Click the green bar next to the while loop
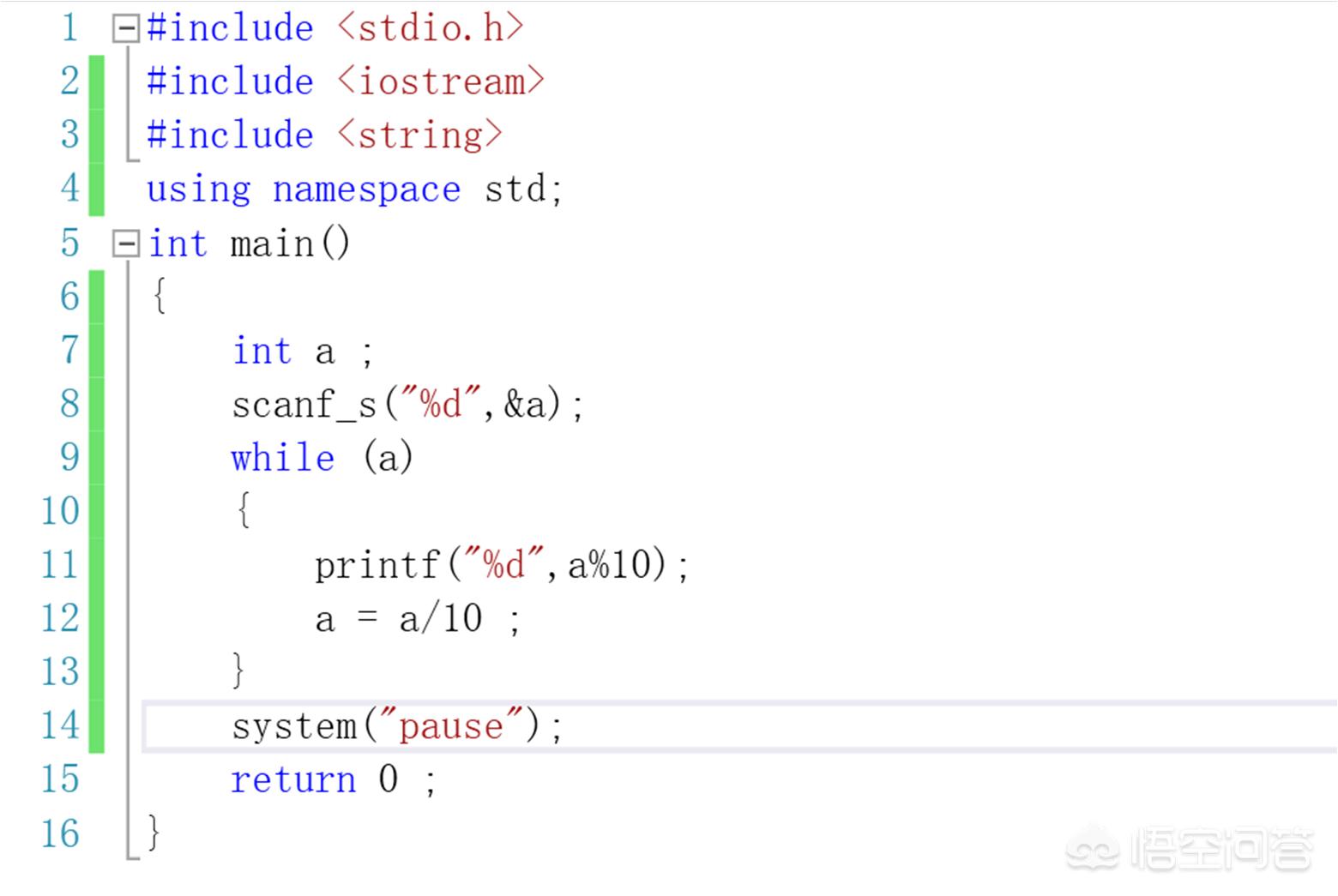1338x896 pixels. [x=95, y=457]
